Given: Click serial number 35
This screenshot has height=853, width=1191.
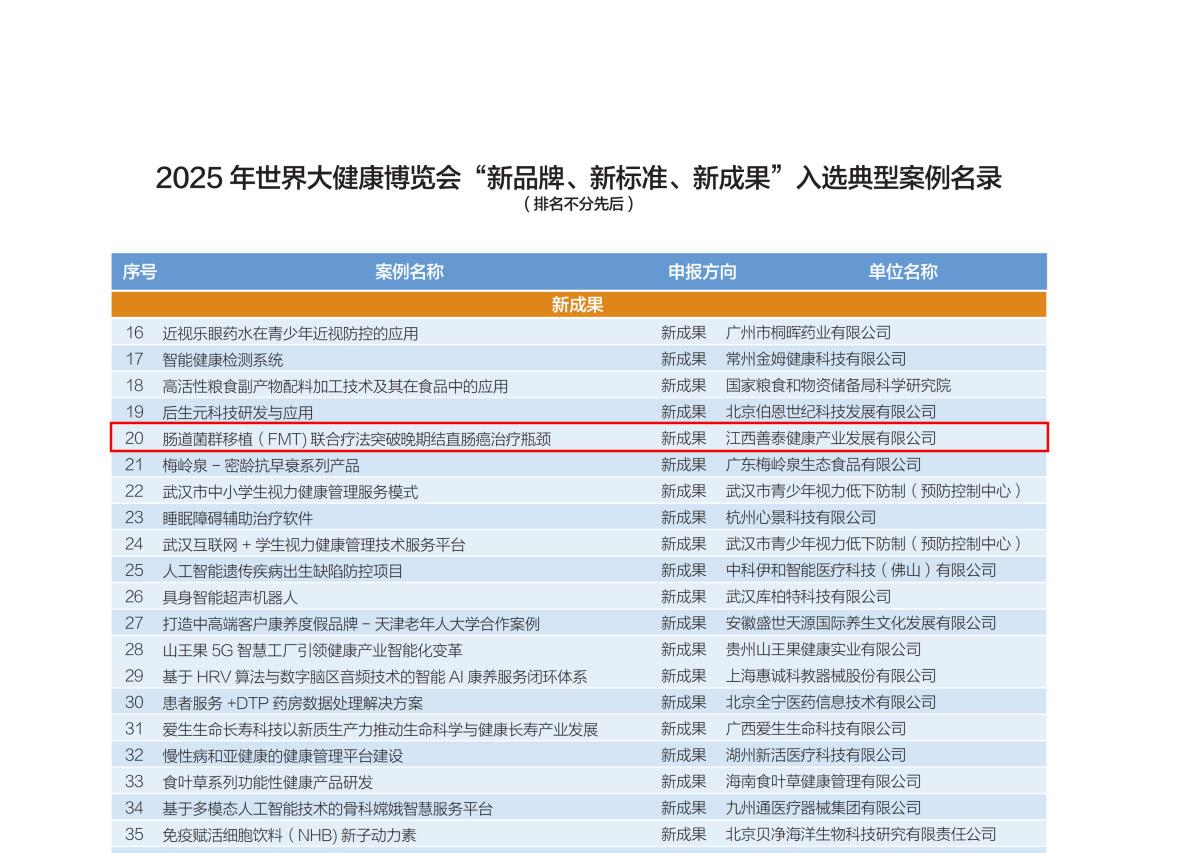Looking at the screenshot, I should 134,835.
